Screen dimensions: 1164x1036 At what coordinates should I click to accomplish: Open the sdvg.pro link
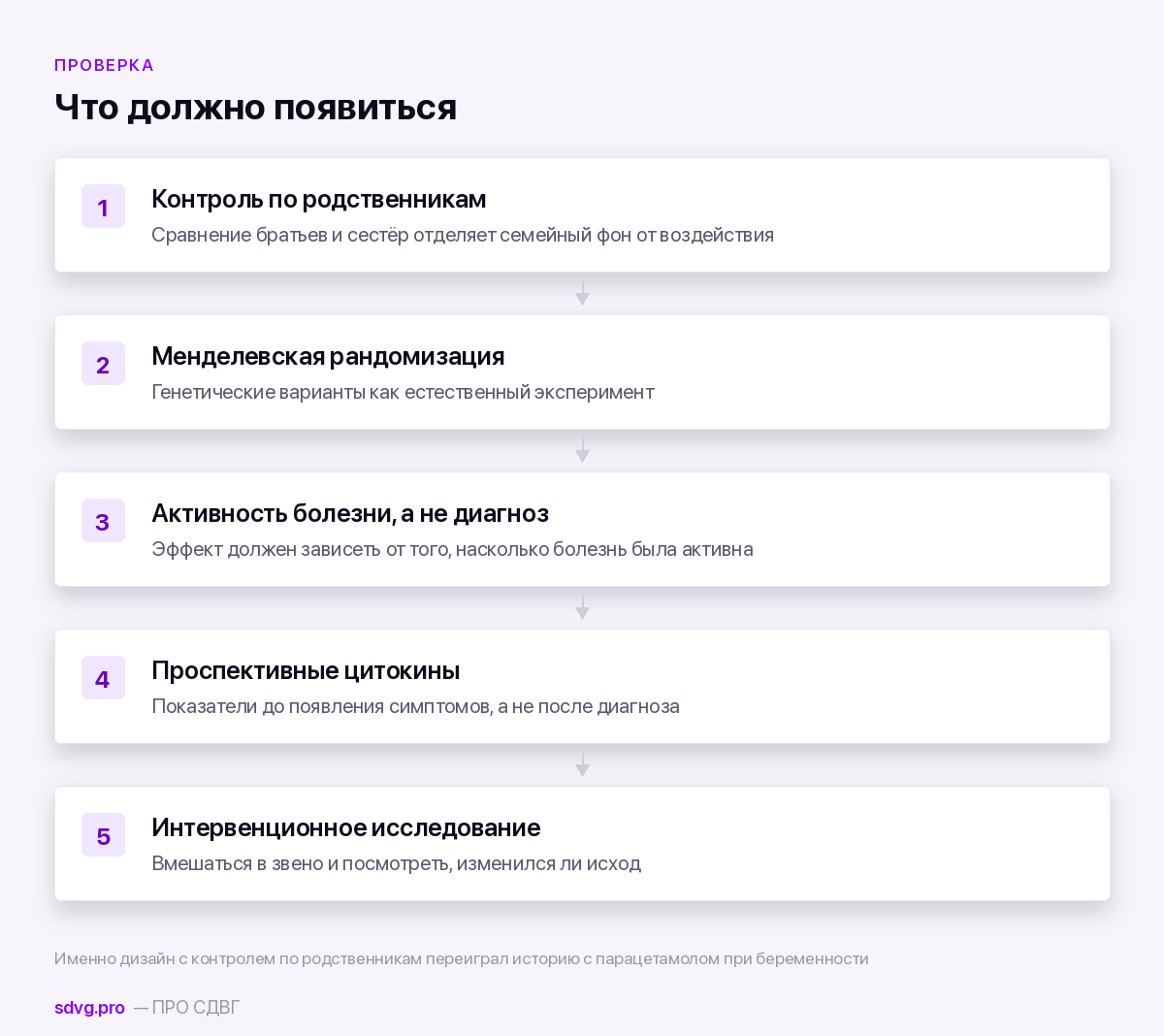point(89,1008)
